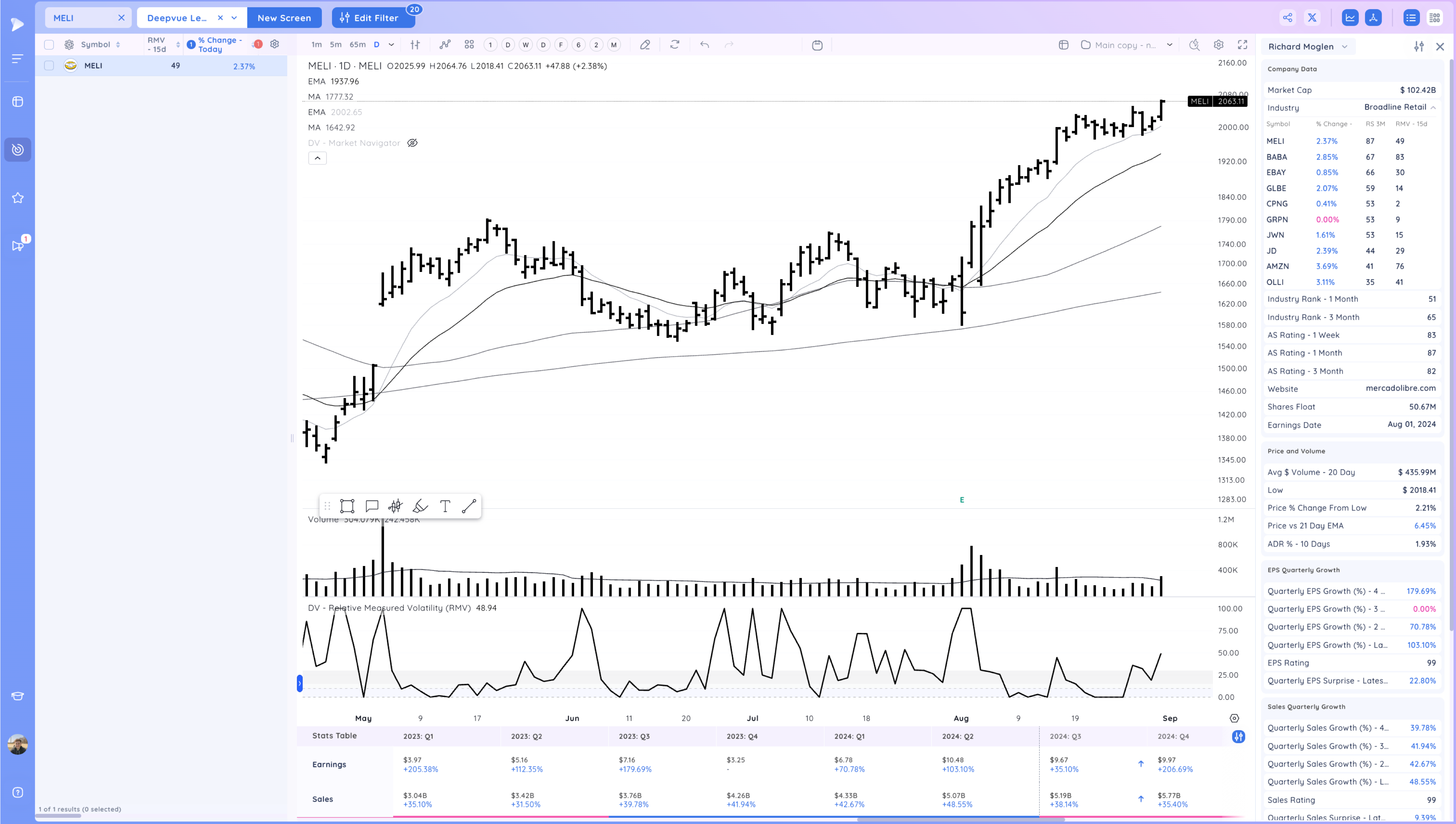Image resolution: width=1456 pixels, height=824 pixels.
Task: Check the select-all header checkbox
Action: click(49, 45)
